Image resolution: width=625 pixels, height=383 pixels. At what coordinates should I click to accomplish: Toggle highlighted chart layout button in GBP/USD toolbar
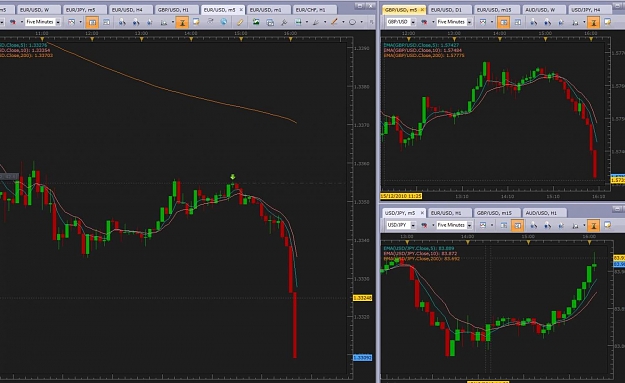click(503, 22)
